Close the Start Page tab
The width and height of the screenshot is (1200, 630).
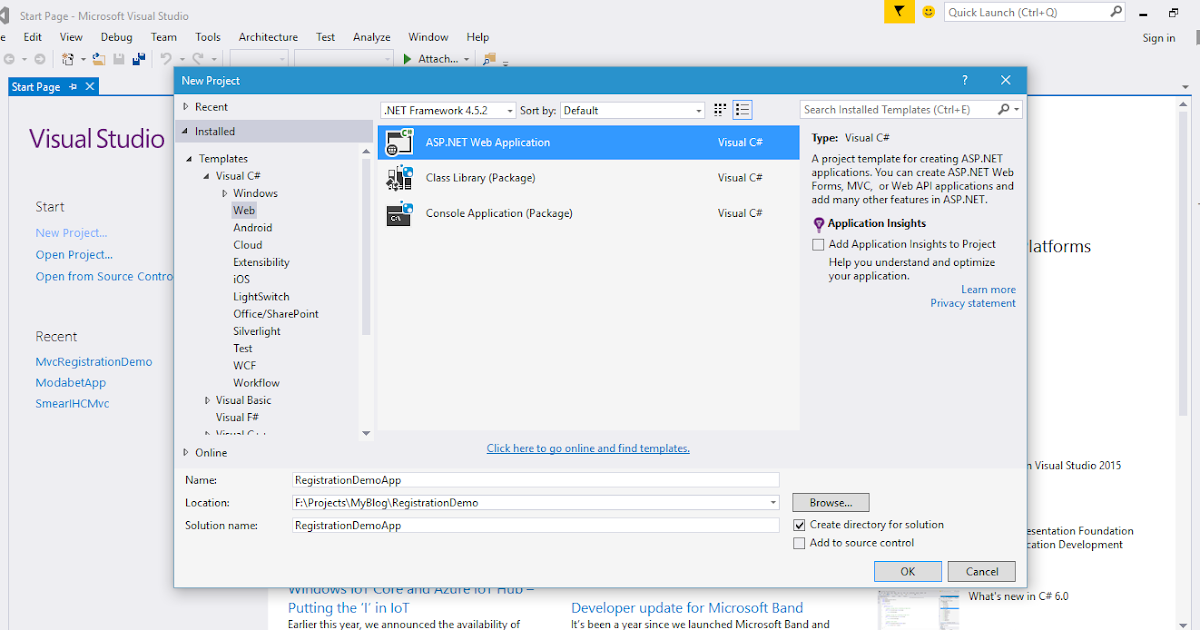[x=90, y=87]
